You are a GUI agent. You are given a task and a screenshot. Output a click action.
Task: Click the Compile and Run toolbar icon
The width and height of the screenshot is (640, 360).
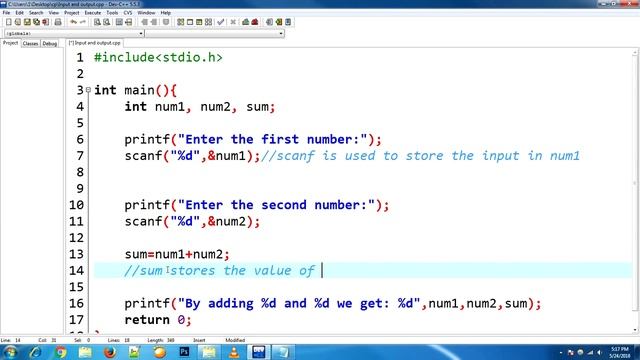pyautogui.click(x=199, y=22)
